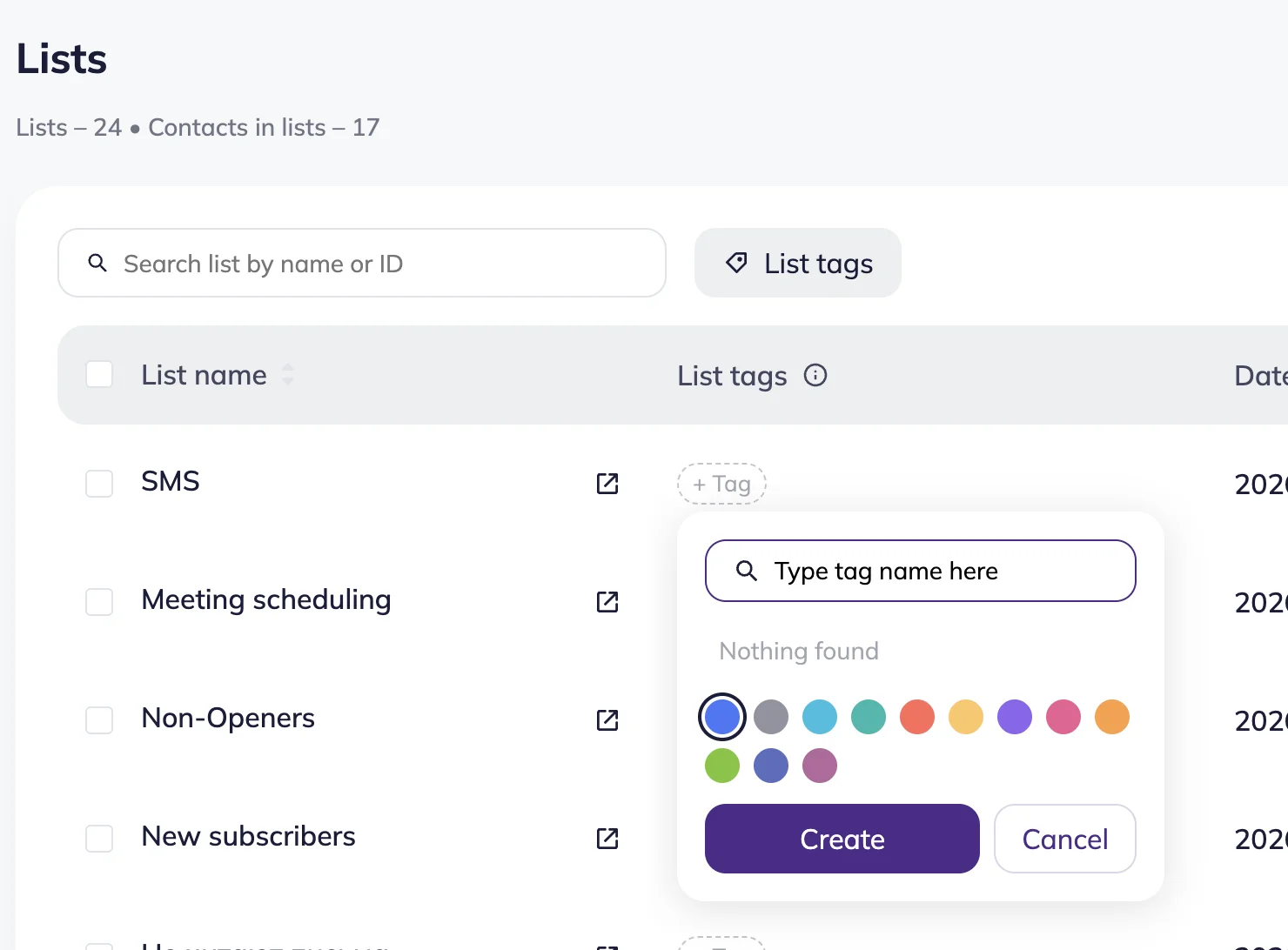
Task: Open SMS list in new tab icon
Action: (x=607, y=484)
